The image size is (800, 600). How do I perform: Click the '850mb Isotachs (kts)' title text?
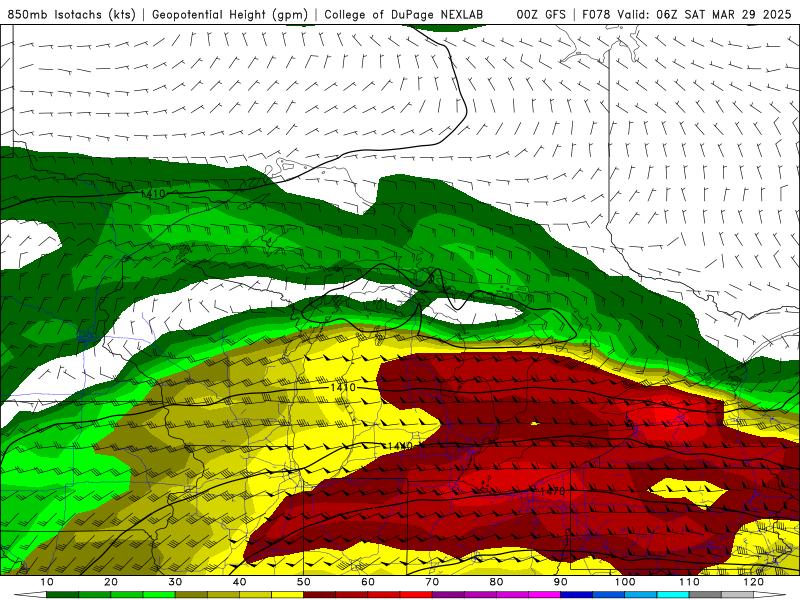click(x=71, y=14)
